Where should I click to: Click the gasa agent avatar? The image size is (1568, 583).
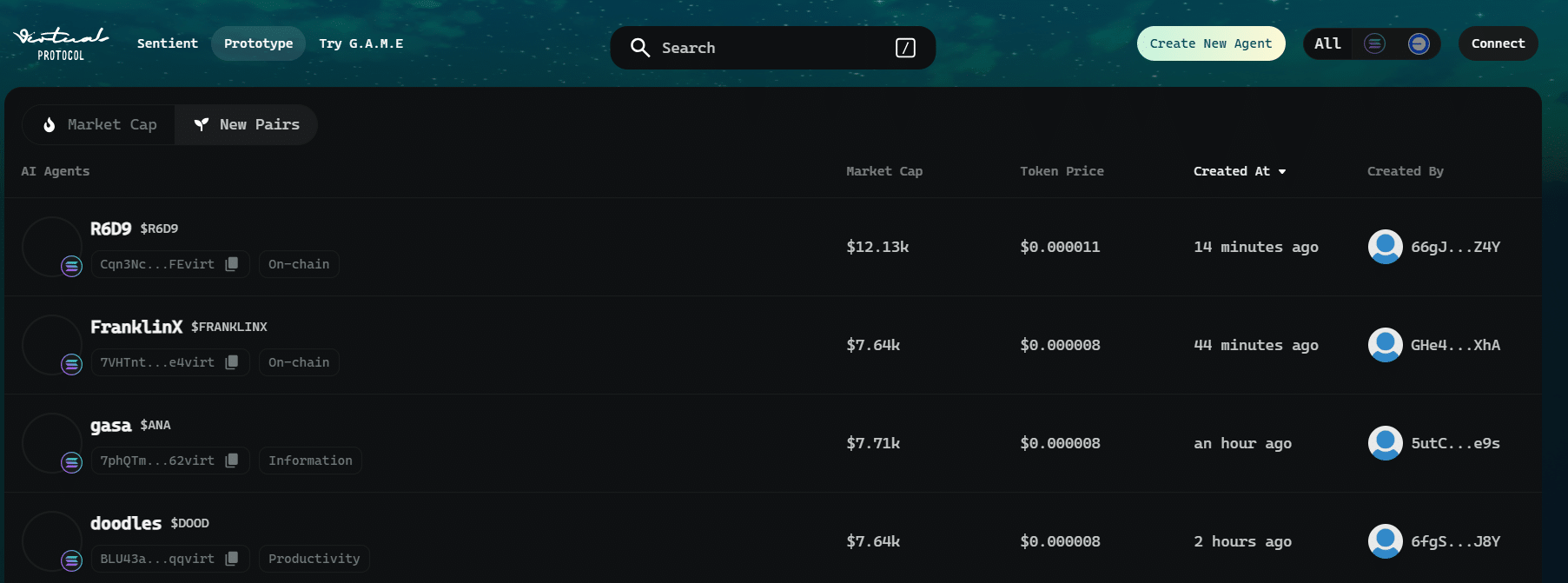tap(51, 442)
